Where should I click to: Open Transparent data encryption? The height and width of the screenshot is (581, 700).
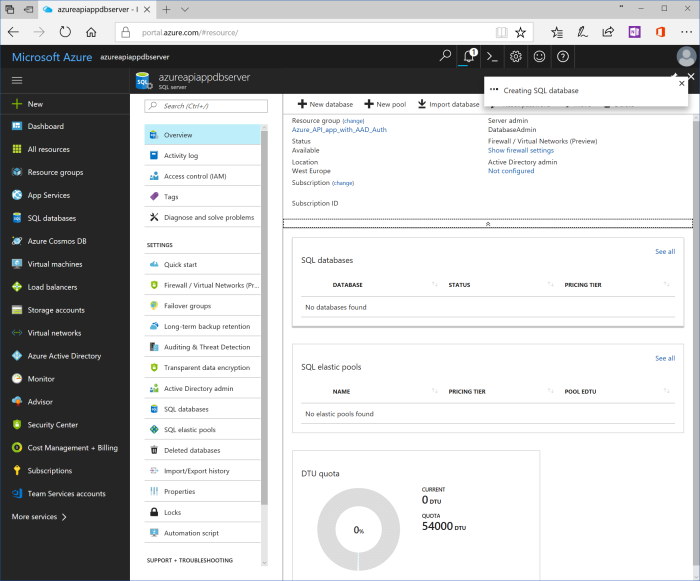pos(202,368)
